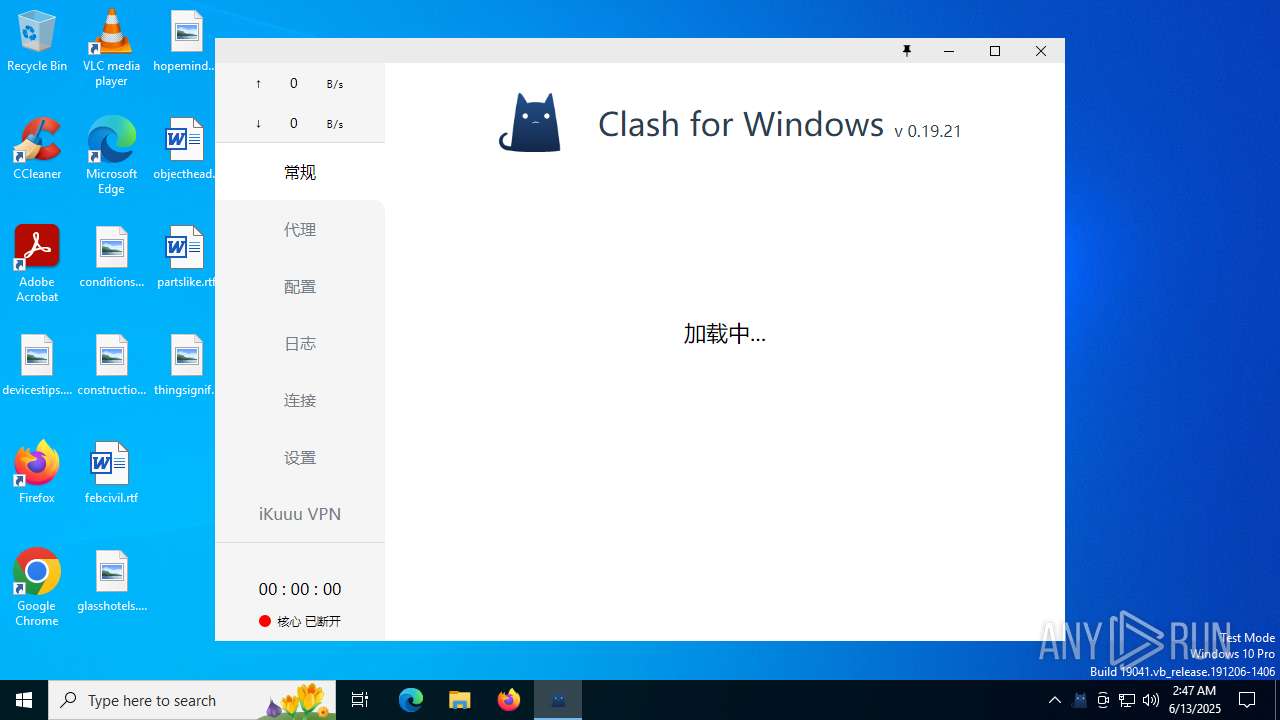This screenshot has width=1280, height=720.
Task: Click the red core disconnected status indicator
Action: pyautogui.click(x=265, y=621)
